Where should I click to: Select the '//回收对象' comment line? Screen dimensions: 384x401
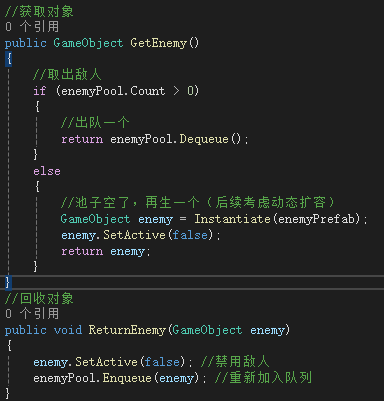coord(39,298)
